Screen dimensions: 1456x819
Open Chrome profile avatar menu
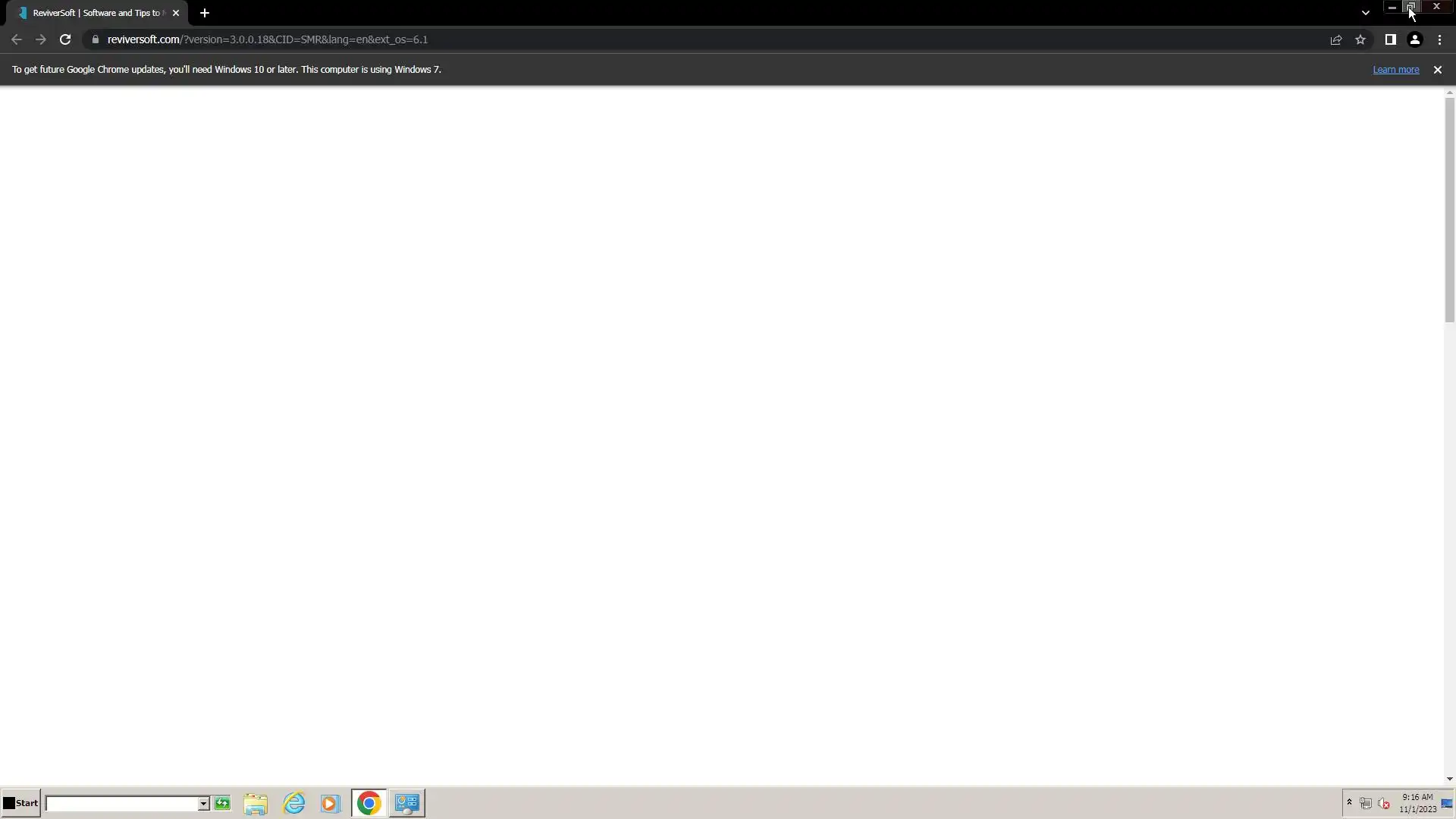1414,39
